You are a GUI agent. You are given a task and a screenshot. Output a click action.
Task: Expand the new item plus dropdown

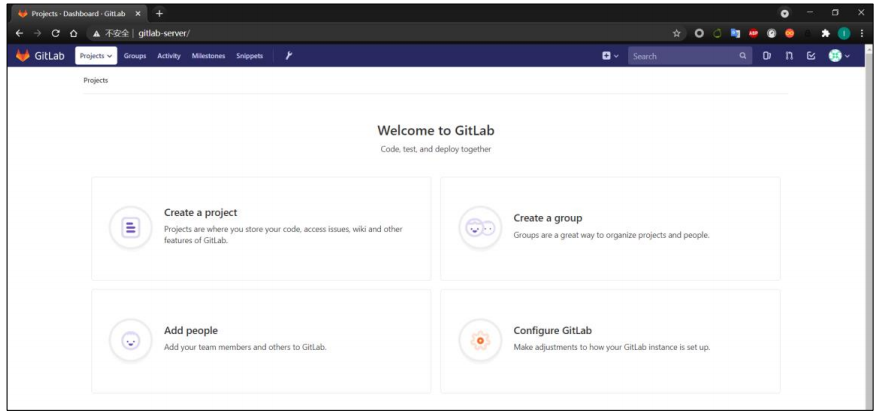[x=610, y=56]
